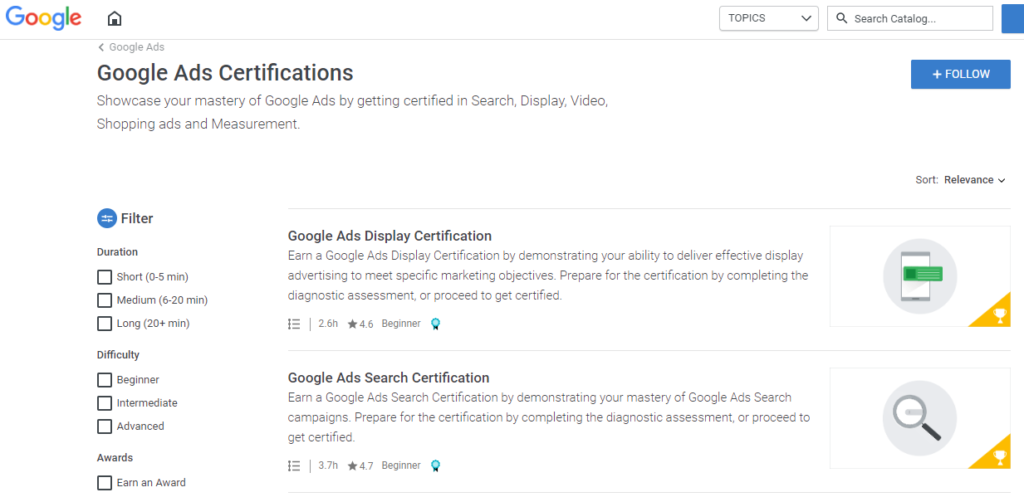1024x502 pixels.
Task: Click the Google logo
Action: 44,18
